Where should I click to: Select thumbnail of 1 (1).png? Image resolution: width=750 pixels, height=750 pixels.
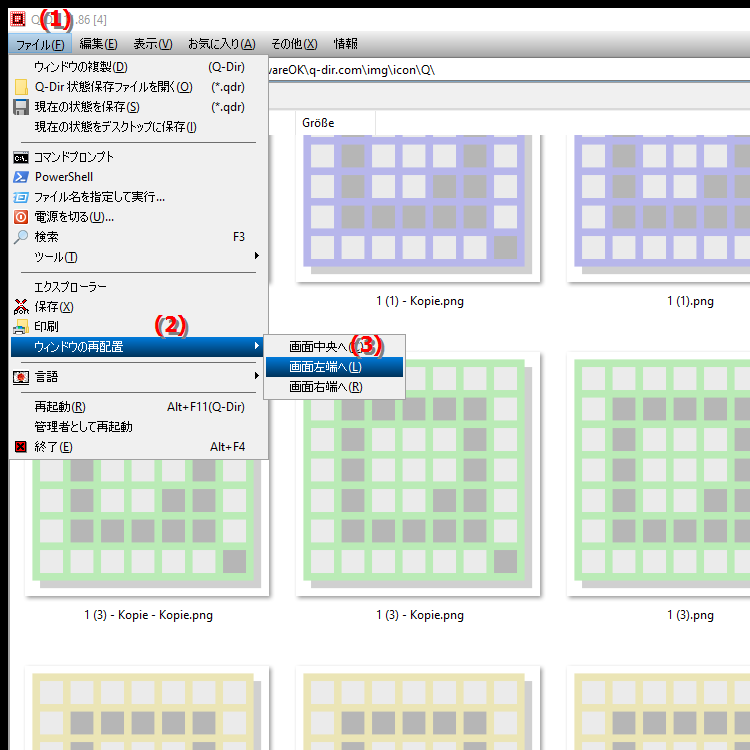658,208
